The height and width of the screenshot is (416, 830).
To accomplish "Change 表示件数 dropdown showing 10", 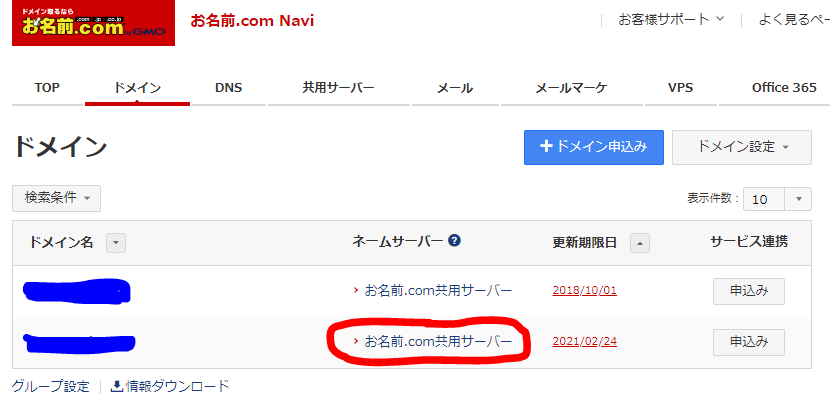I will point(776,199).
